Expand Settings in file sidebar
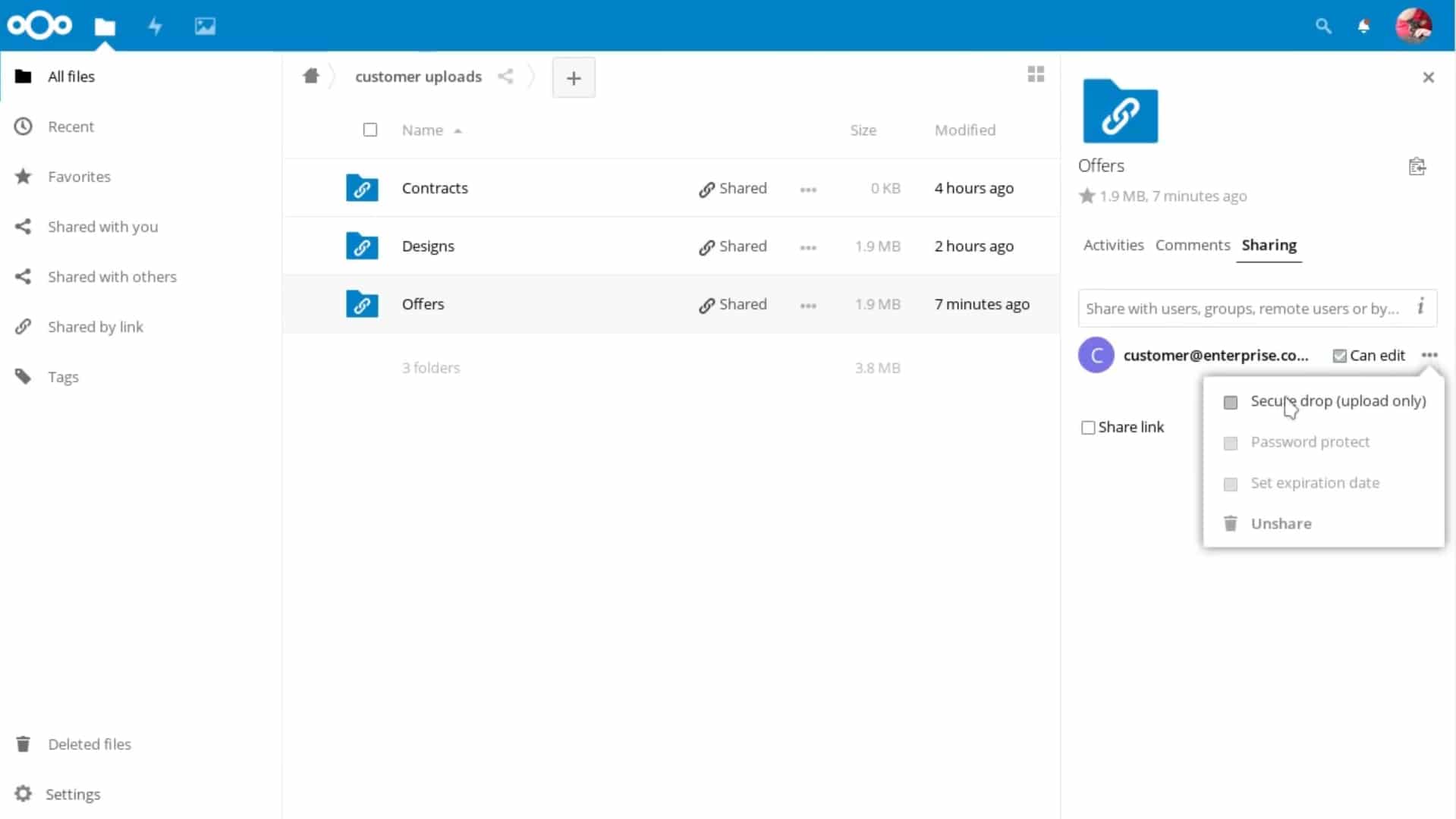The height and width of the screenshot is (819, 1456). [x=140, y=794]
